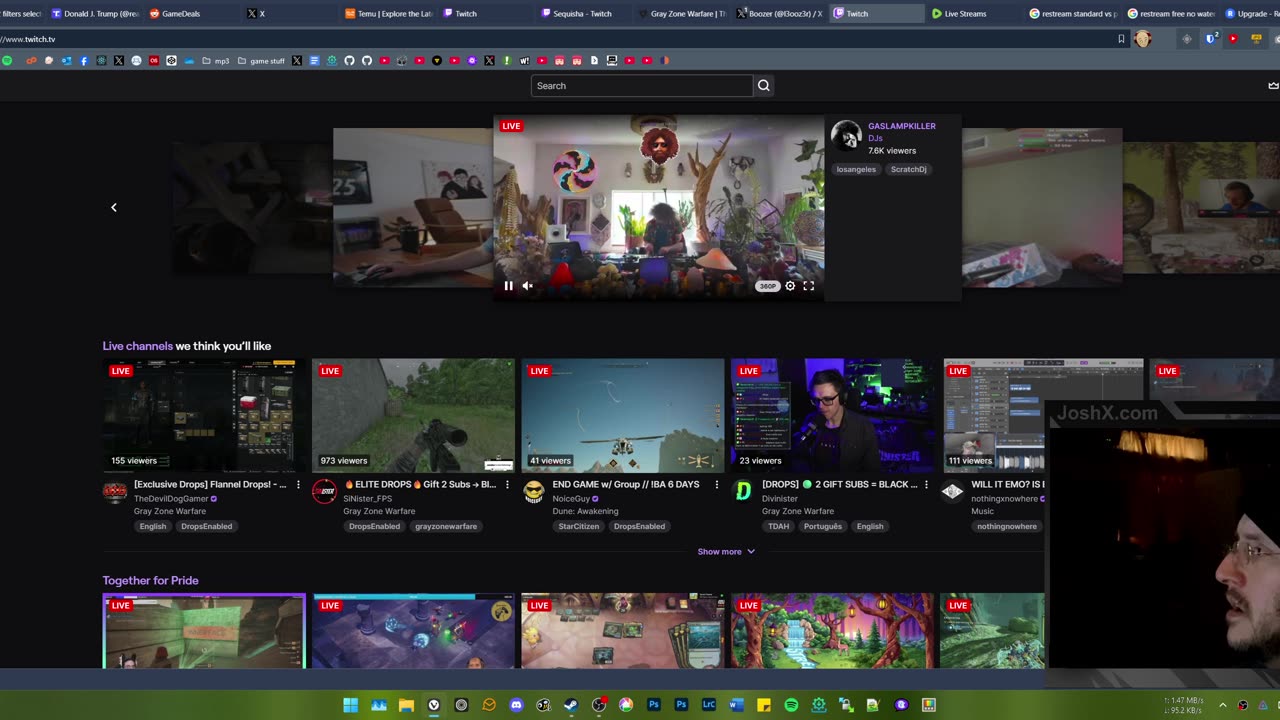Select the ScratchDj tag
This screenshot has height=720, width=1280.
pyautogui.click(x=909, y=169)
